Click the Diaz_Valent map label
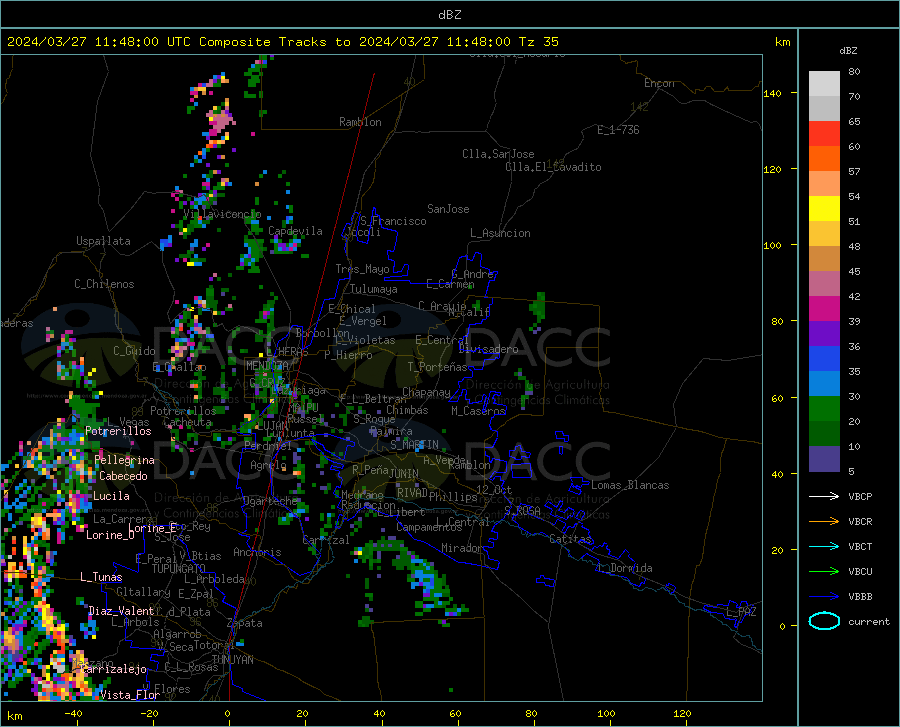This screenshot has width=900, height=727. 121,611
